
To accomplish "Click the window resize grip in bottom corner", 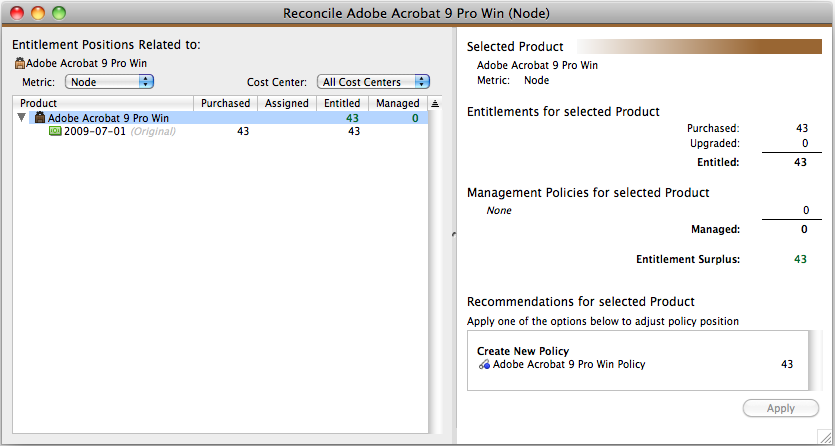I will (825, 437).
